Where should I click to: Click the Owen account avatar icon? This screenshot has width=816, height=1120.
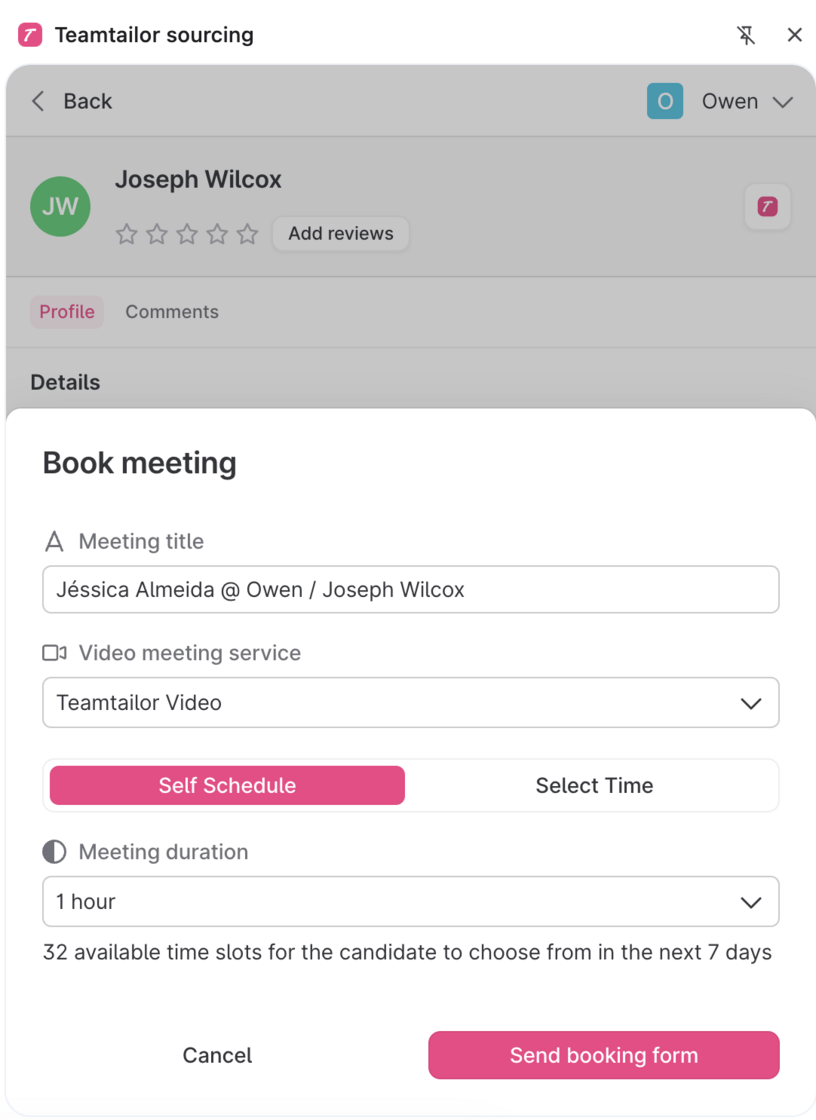[x=665, y=101]
